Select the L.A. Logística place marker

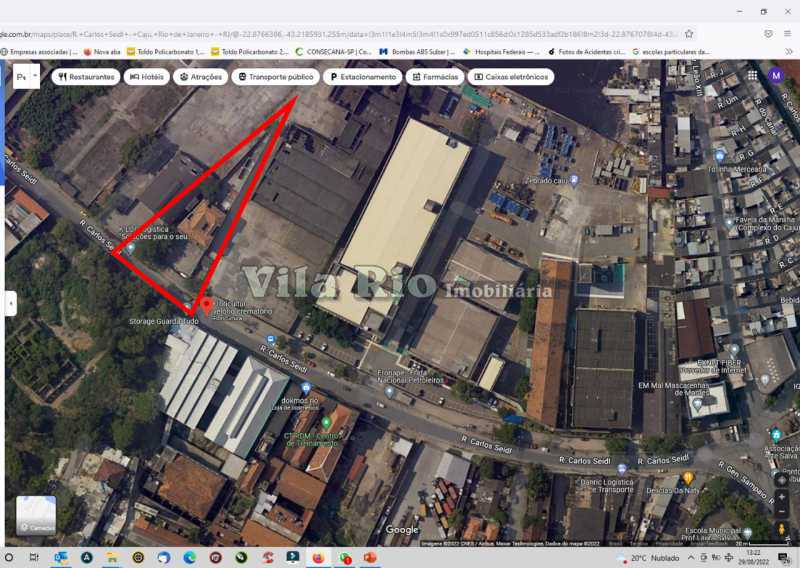(131, 248)
